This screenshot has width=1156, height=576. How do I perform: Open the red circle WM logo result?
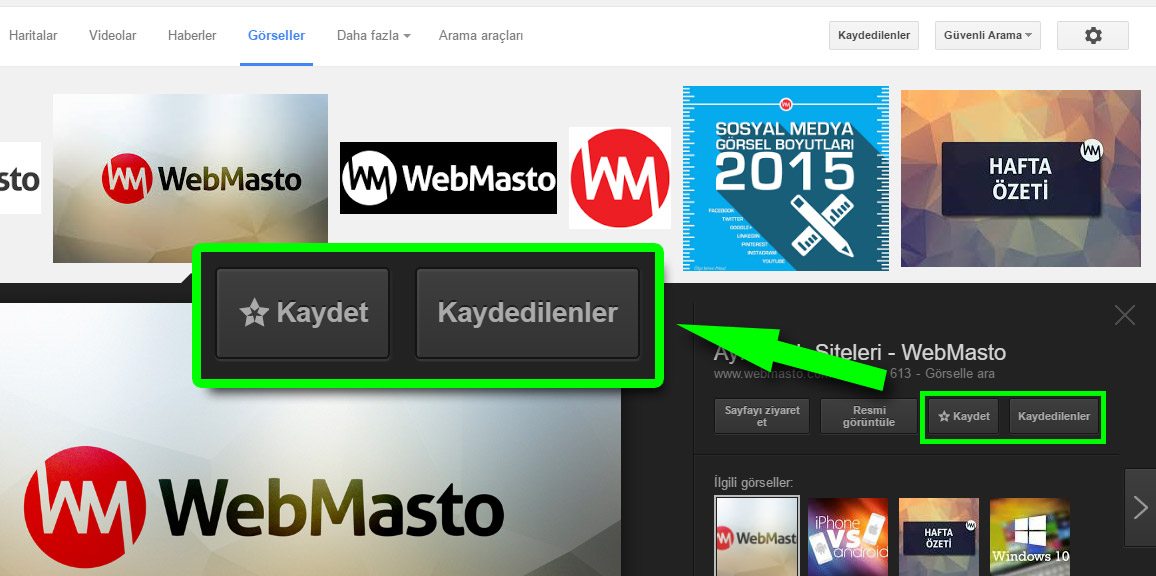[x=620, y=178]
